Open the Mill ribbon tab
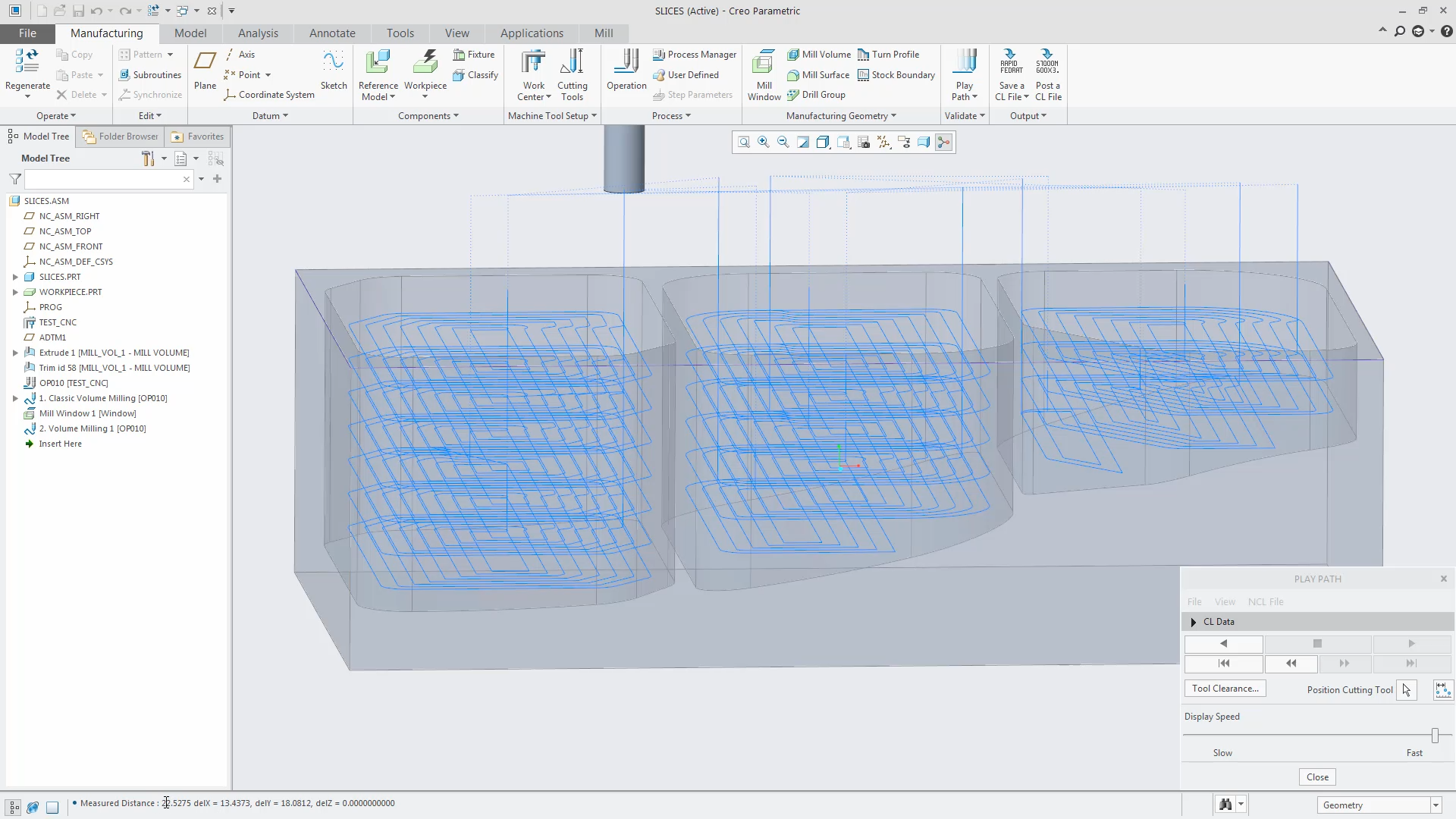The image size is (1456, 819). 604,33
